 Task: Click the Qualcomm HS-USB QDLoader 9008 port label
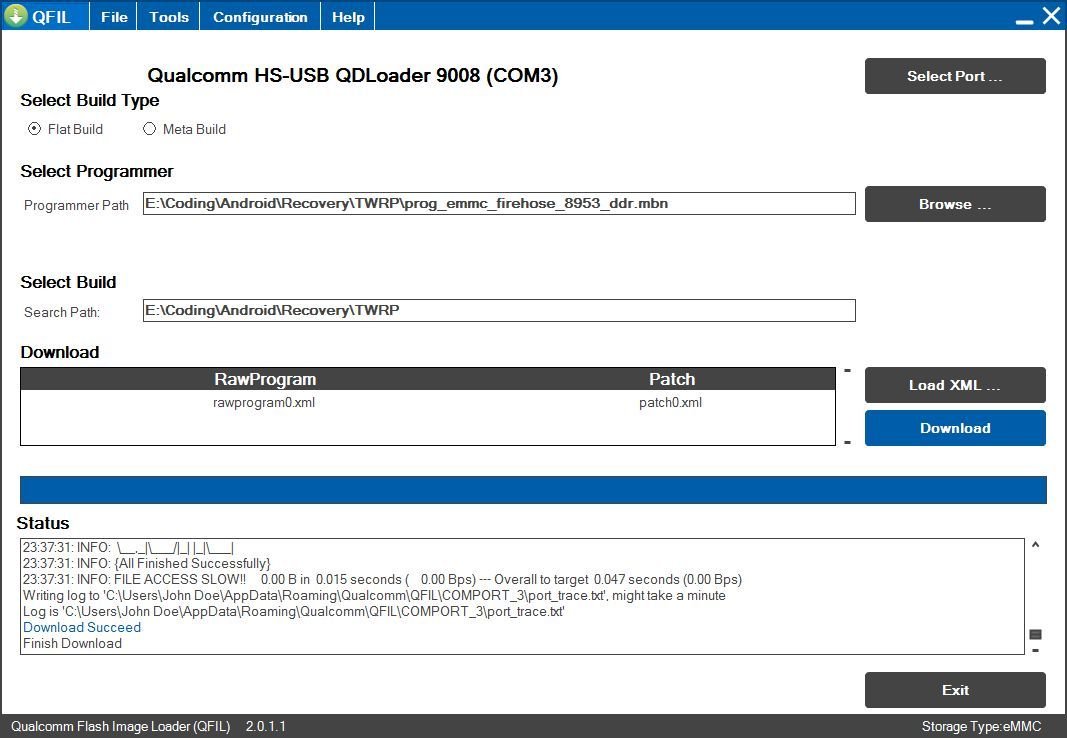pos(352,75)
